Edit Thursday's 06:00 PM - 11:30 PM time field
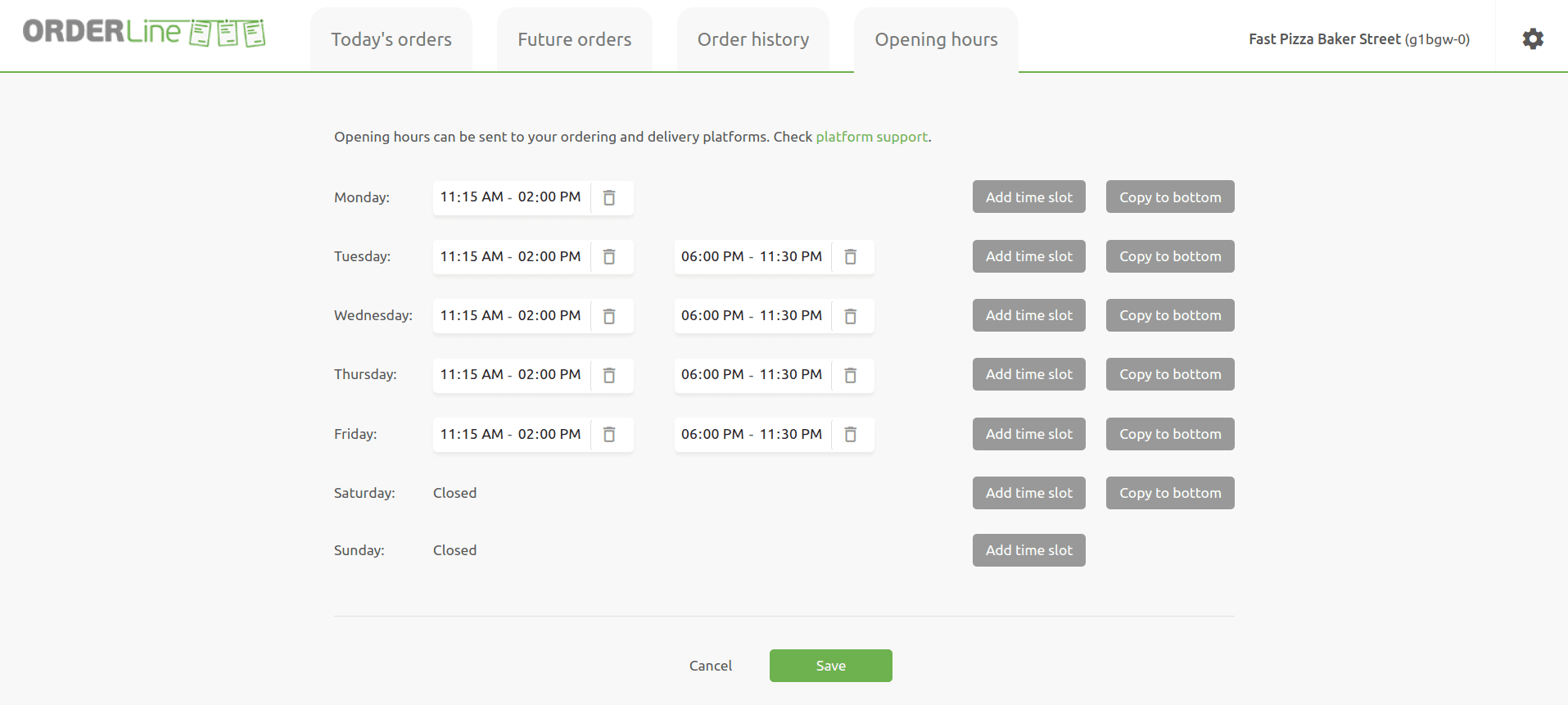1568x705 pixels. point(752,375)
